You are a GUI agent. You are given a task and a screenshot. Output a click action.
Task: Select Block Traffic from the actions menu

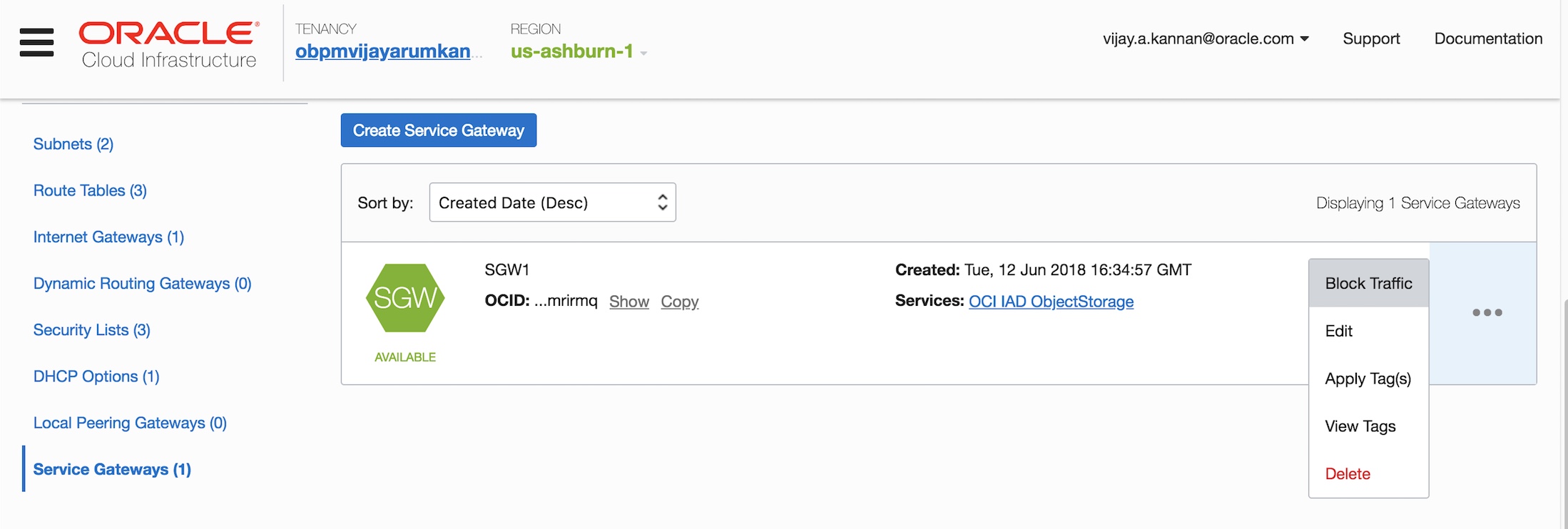point(1368,283)
